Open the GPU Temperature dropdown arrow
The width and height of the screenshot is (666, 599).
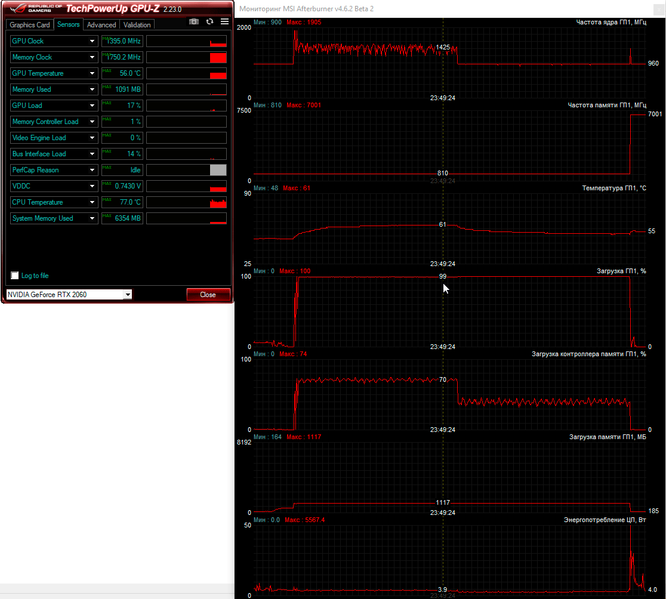point(92,73)
